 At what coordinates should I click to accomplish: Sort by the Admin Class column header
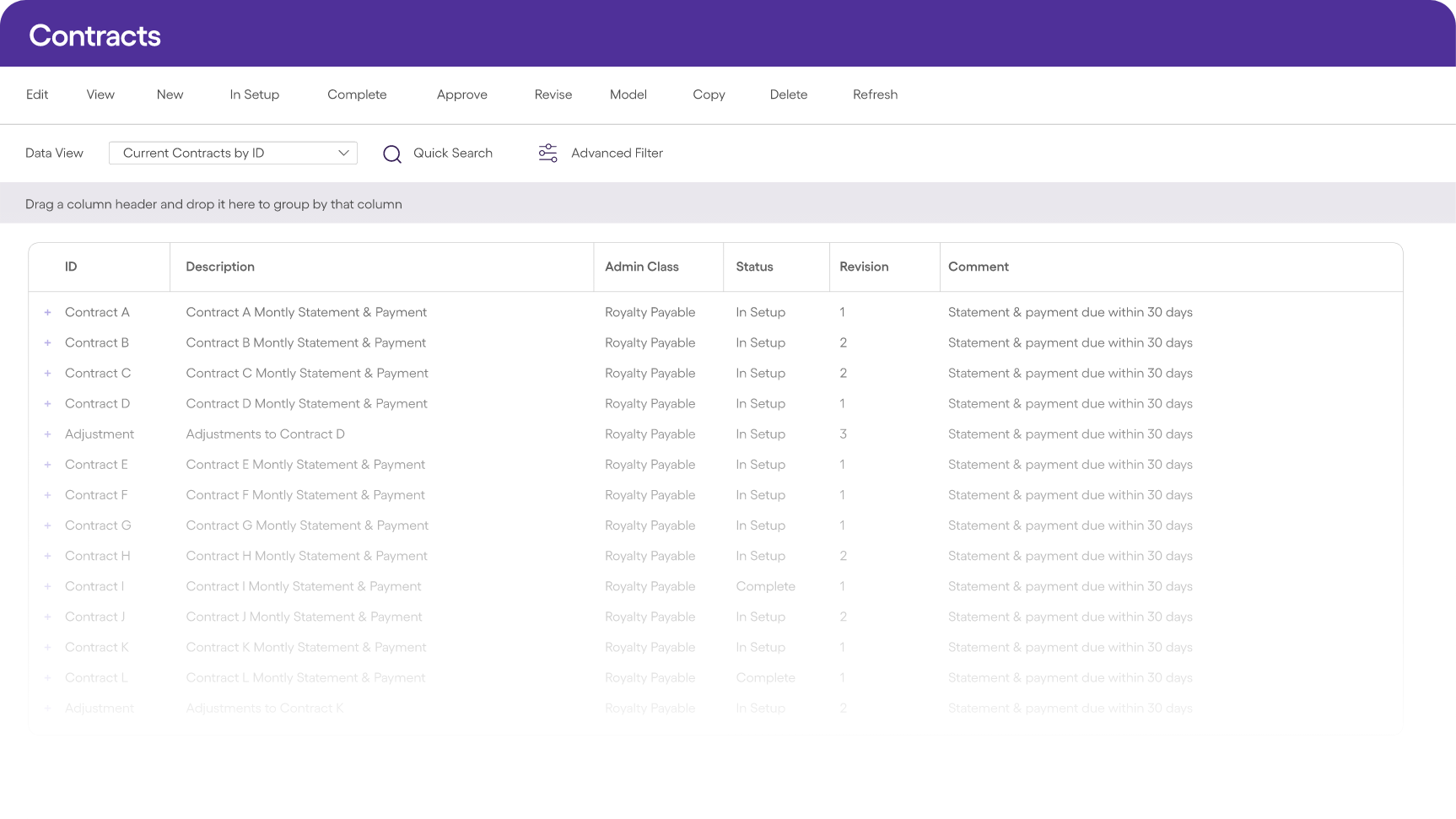[642, 267]
